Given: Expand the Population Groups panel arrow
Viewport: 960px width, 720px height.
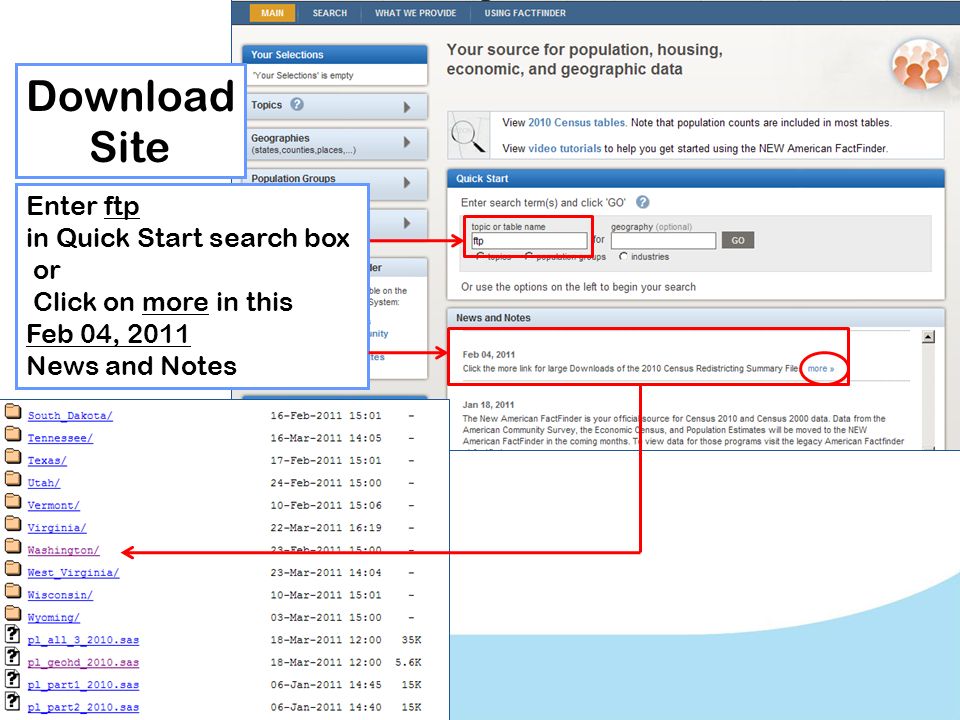Looking at the screenshot, I should (407, 182).
